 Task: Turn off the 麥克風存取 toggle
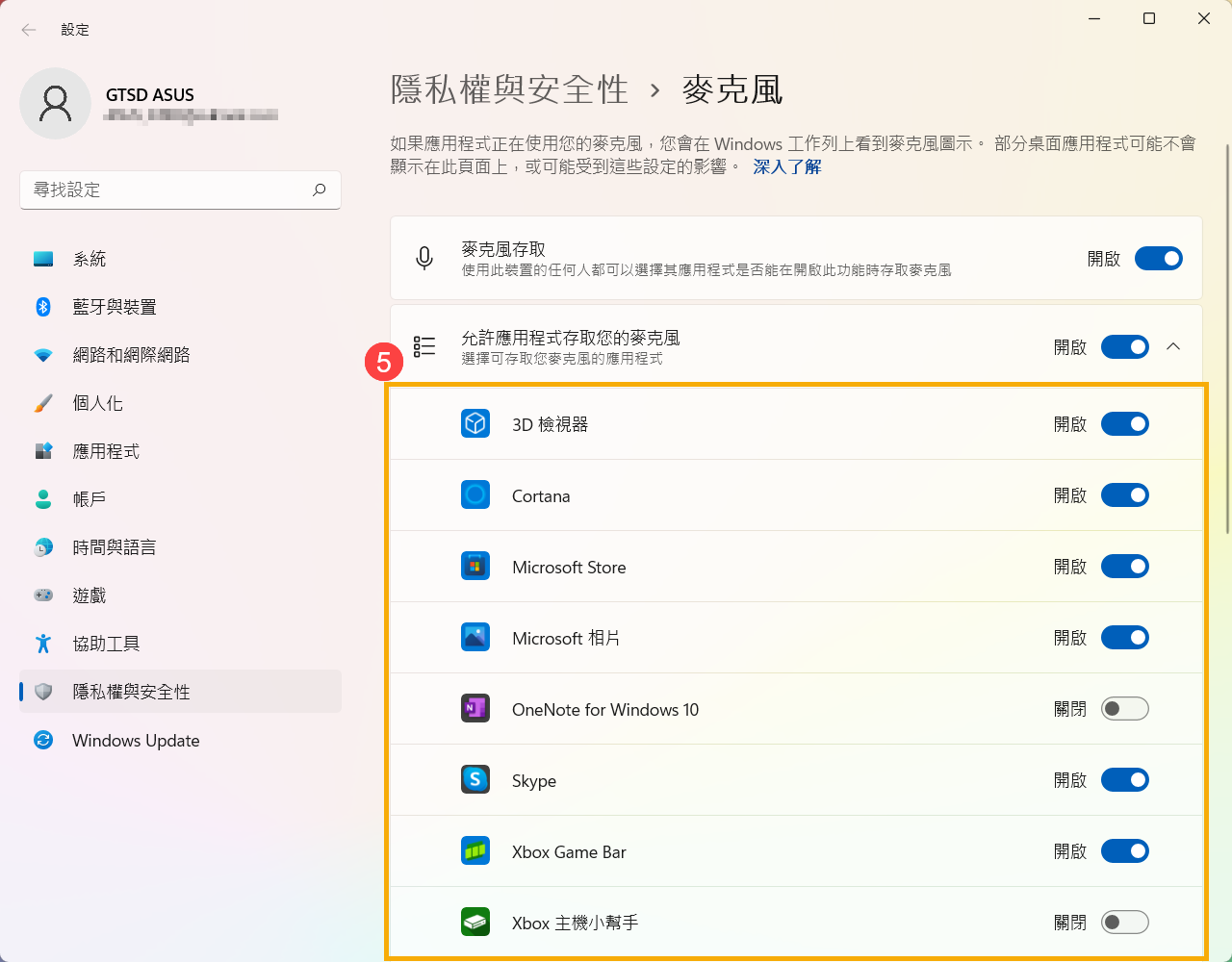click(1159, 258)
